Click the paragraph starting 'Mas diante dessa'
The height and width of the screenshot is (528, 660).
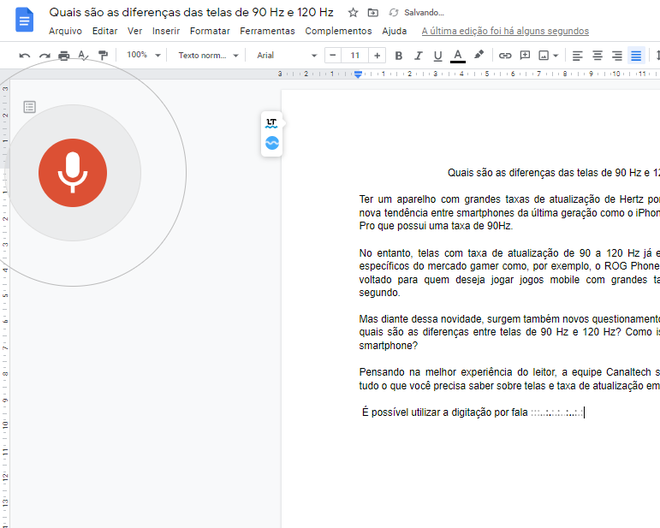(x=509, y=332)
